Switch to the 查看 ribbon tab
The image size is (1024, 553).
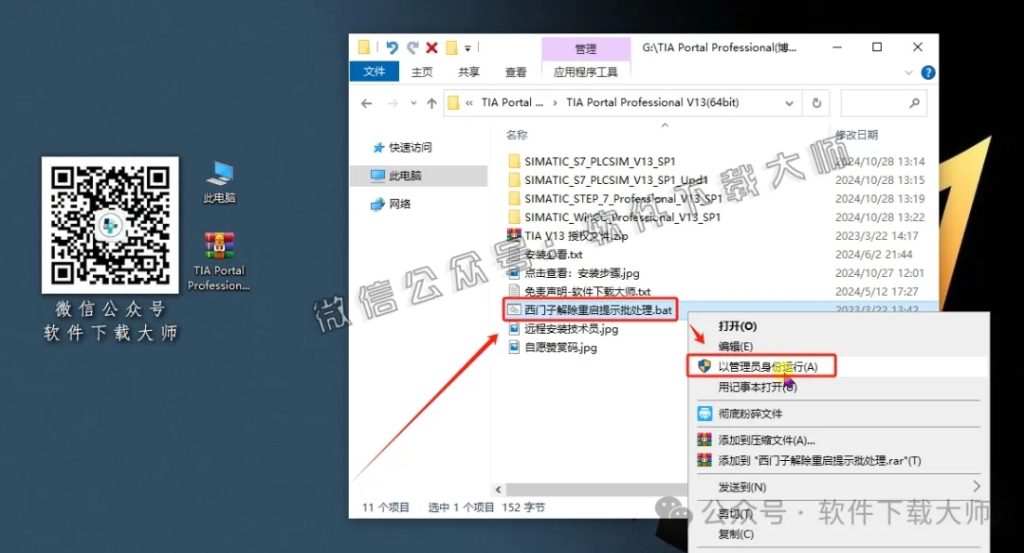[515, 72]
